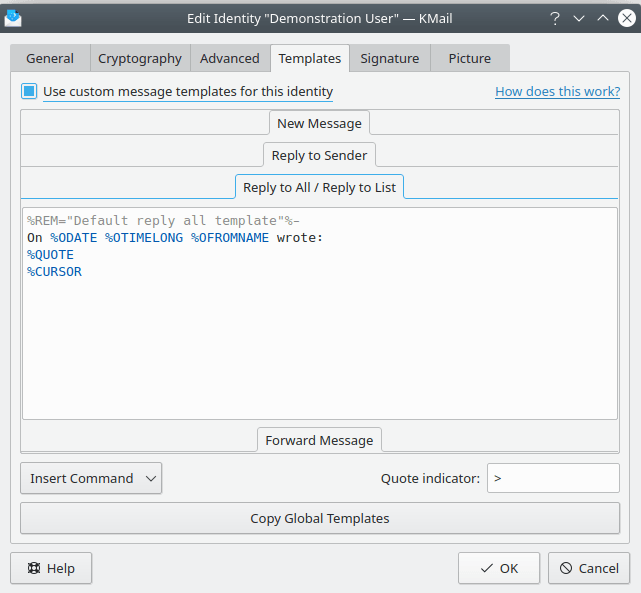Click the title bar help question mark
Viewport: 641px width, 593px height.
(x=555, y=18)
